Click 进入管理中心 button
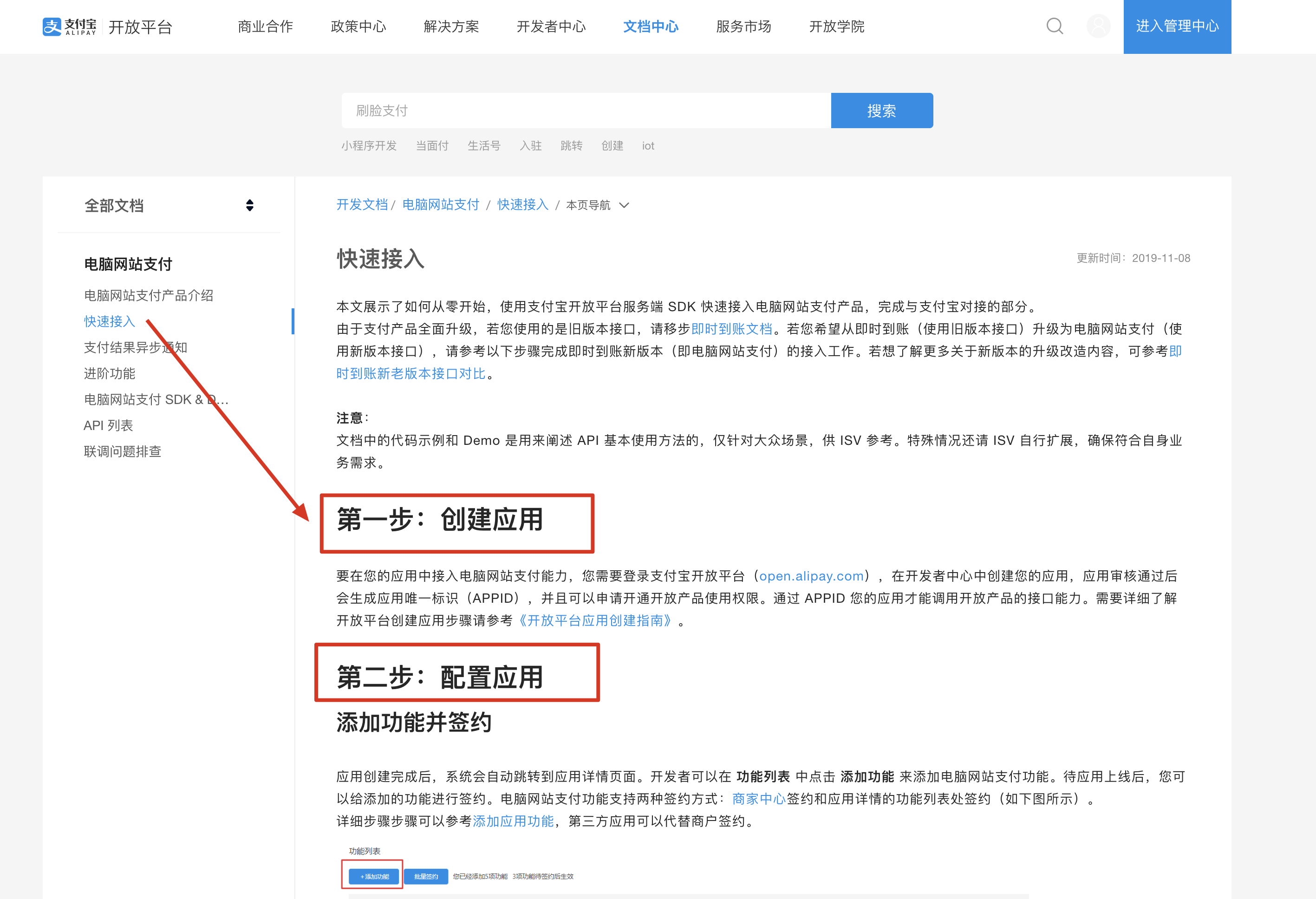Viewport: 1316px width, 899px height. tap(1177, 26)
